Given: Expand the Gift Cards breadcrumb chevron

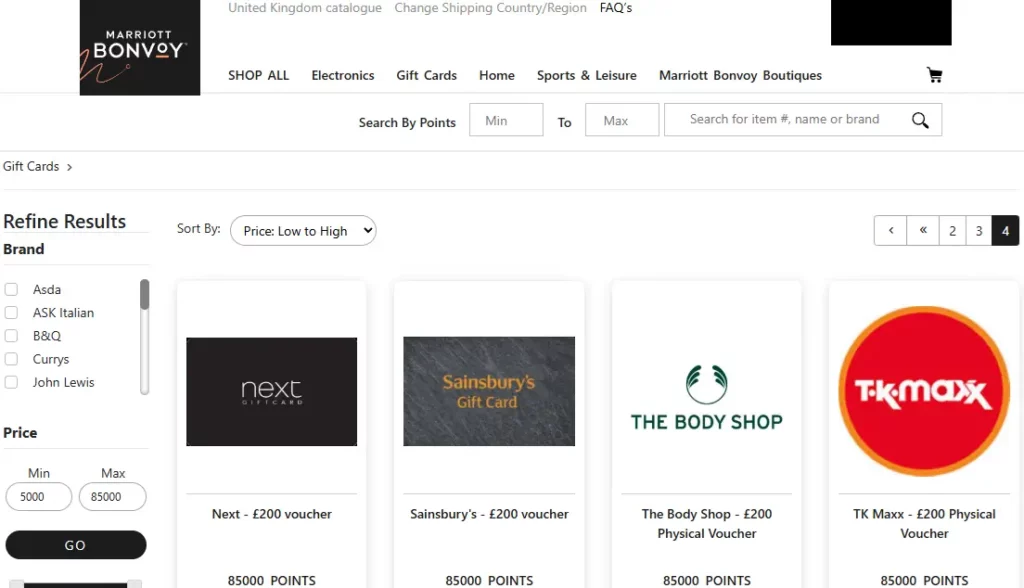Looking at the screenshot, I should pyautogui.click(x=69, y=167).
